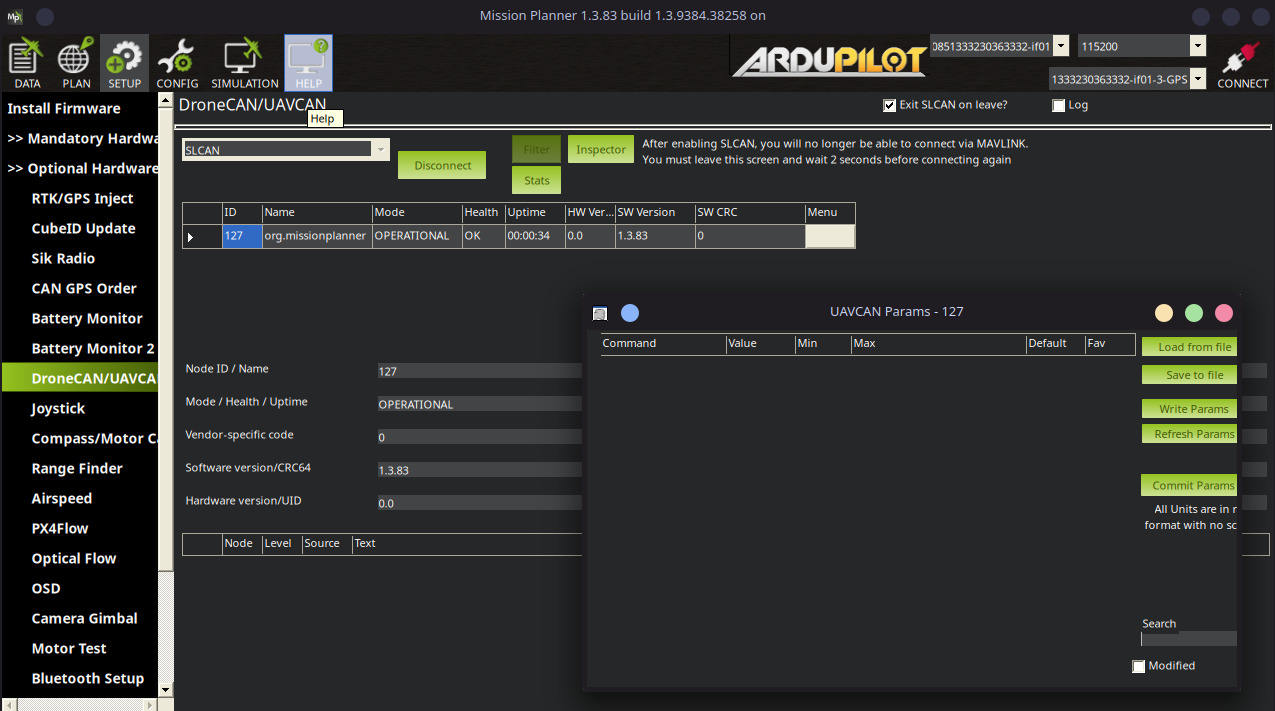Enable the Log checkbox
The height and width of the screenshot is (711, 1275).
tap(1058, 105)
